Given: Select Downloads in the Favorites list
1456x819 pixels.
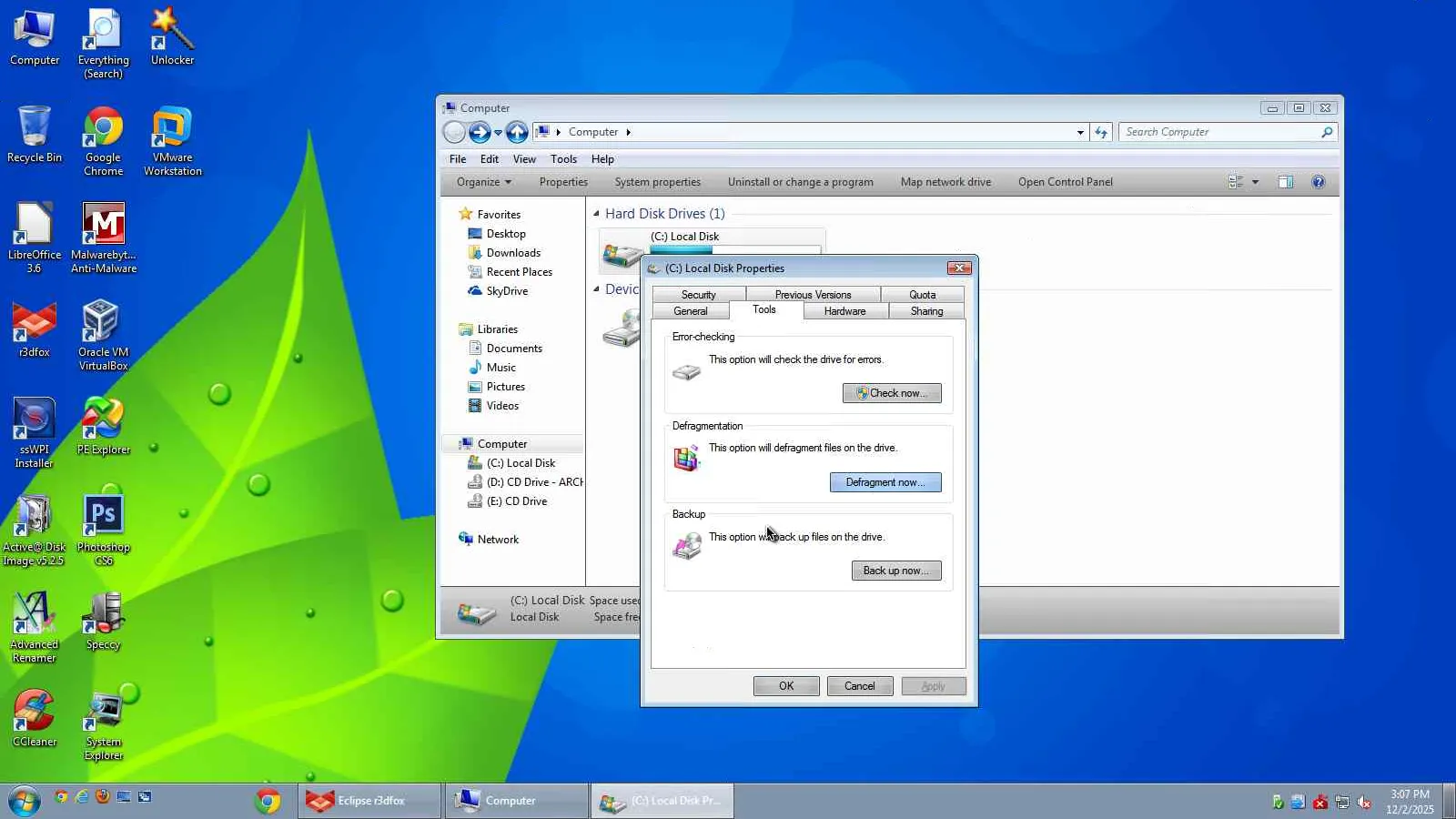Looking at the screenshot, I should click(x=513, y=253).
